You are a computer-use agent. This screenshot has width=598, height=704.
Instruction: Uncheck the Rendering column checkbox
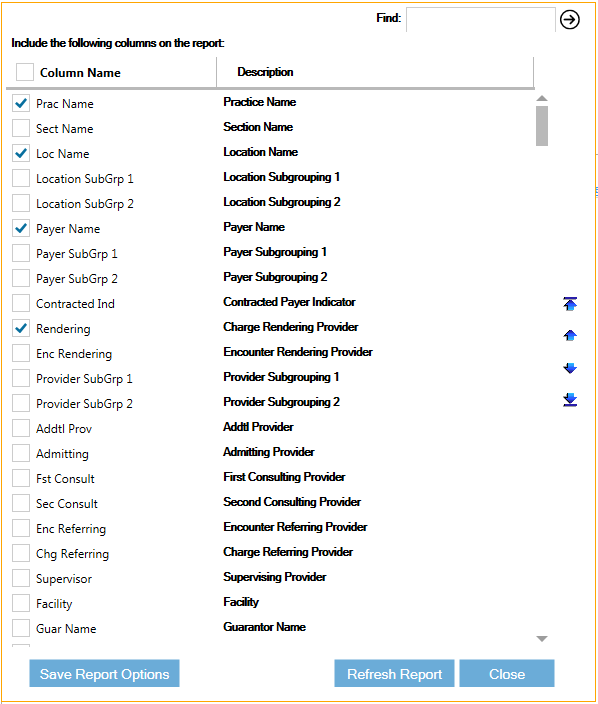(x=21, y=328)
